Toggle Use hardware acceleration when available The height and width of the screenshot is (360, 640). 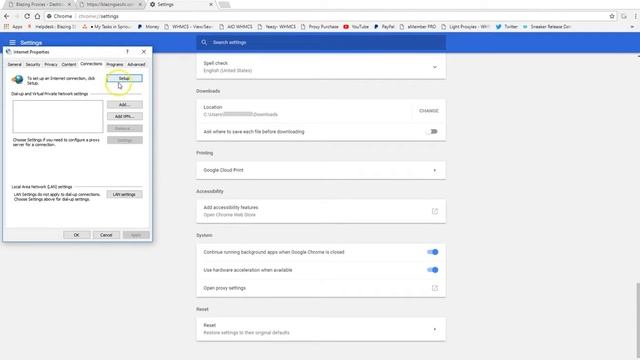pos(432,270)
